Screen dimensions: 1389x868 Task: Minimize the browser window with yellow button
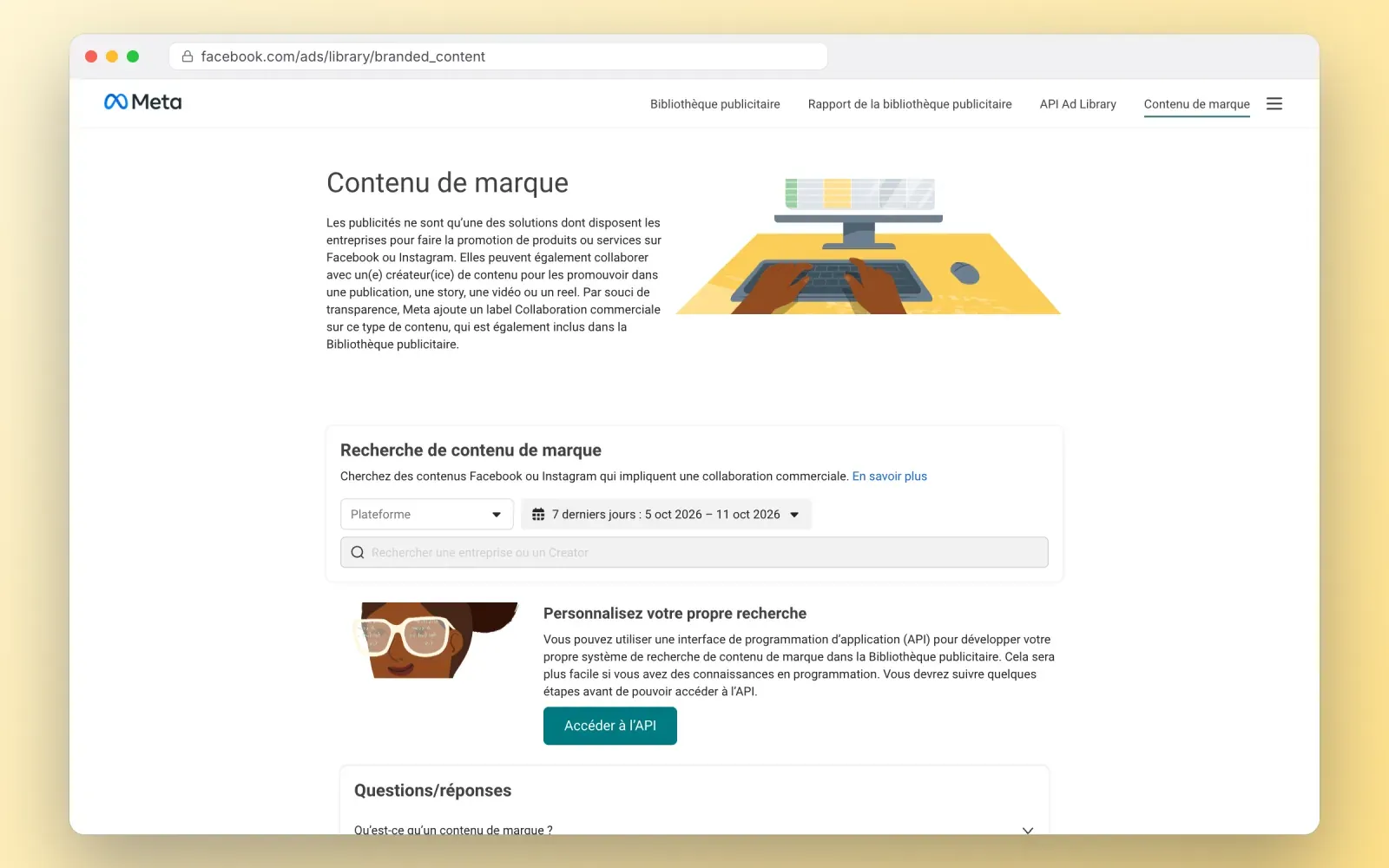(112, 56)
